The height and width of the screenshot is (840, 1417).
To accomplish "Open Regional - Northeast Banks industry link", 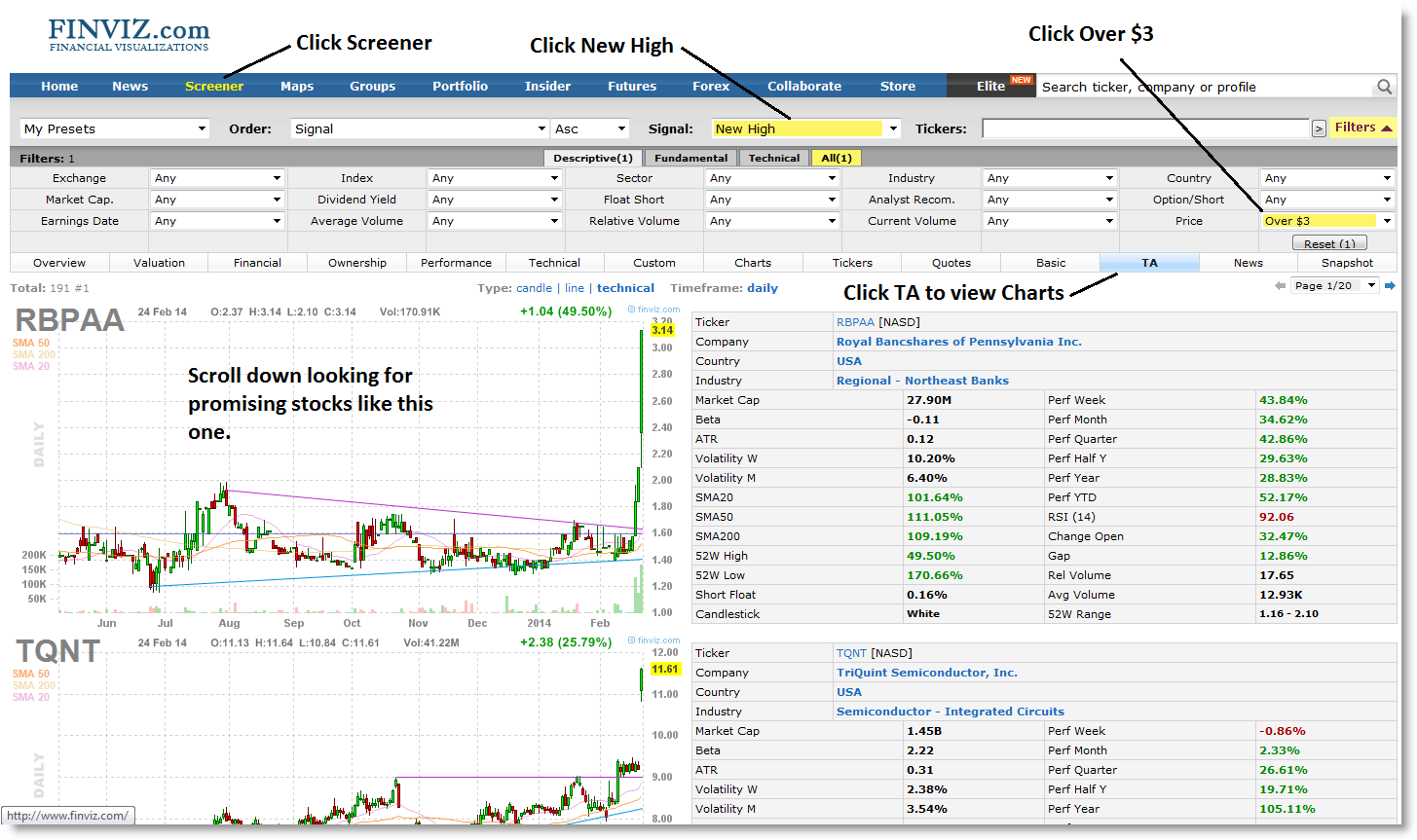I will click(x=922, y=381).
